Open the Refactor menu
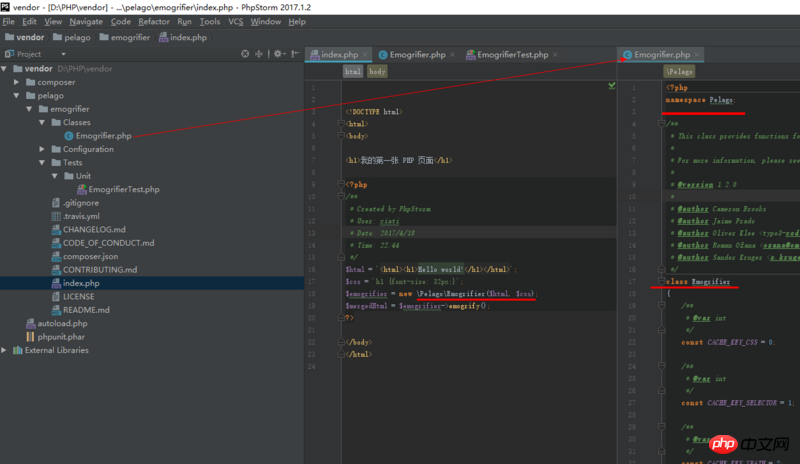 (x=154, y=21)
